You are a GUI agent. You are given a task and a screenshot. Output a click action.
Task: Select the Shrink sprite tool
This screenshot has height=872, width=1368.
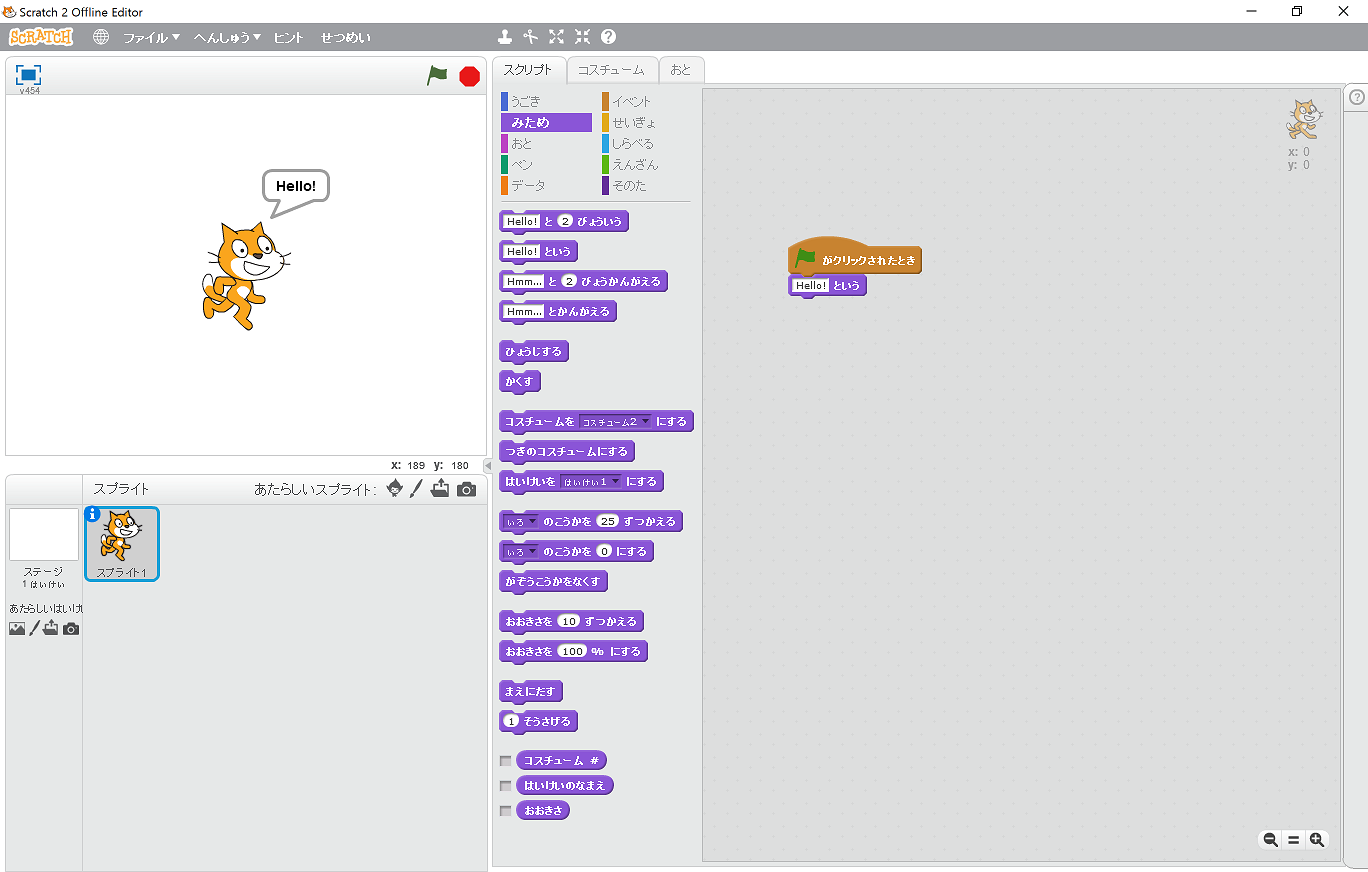[583, 37]
